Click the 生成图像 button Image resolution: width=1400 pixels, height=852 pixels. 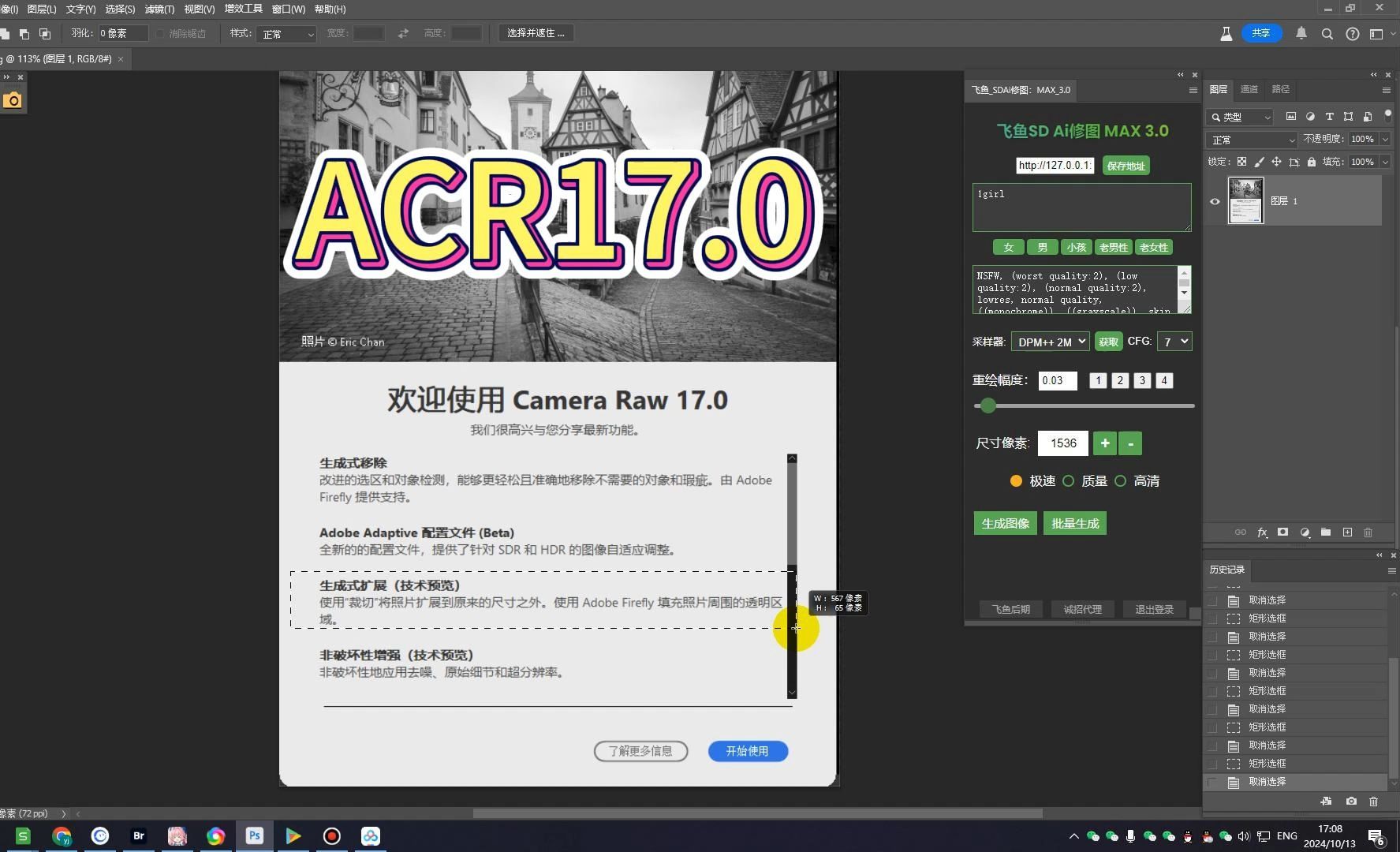click(1005, 522)
